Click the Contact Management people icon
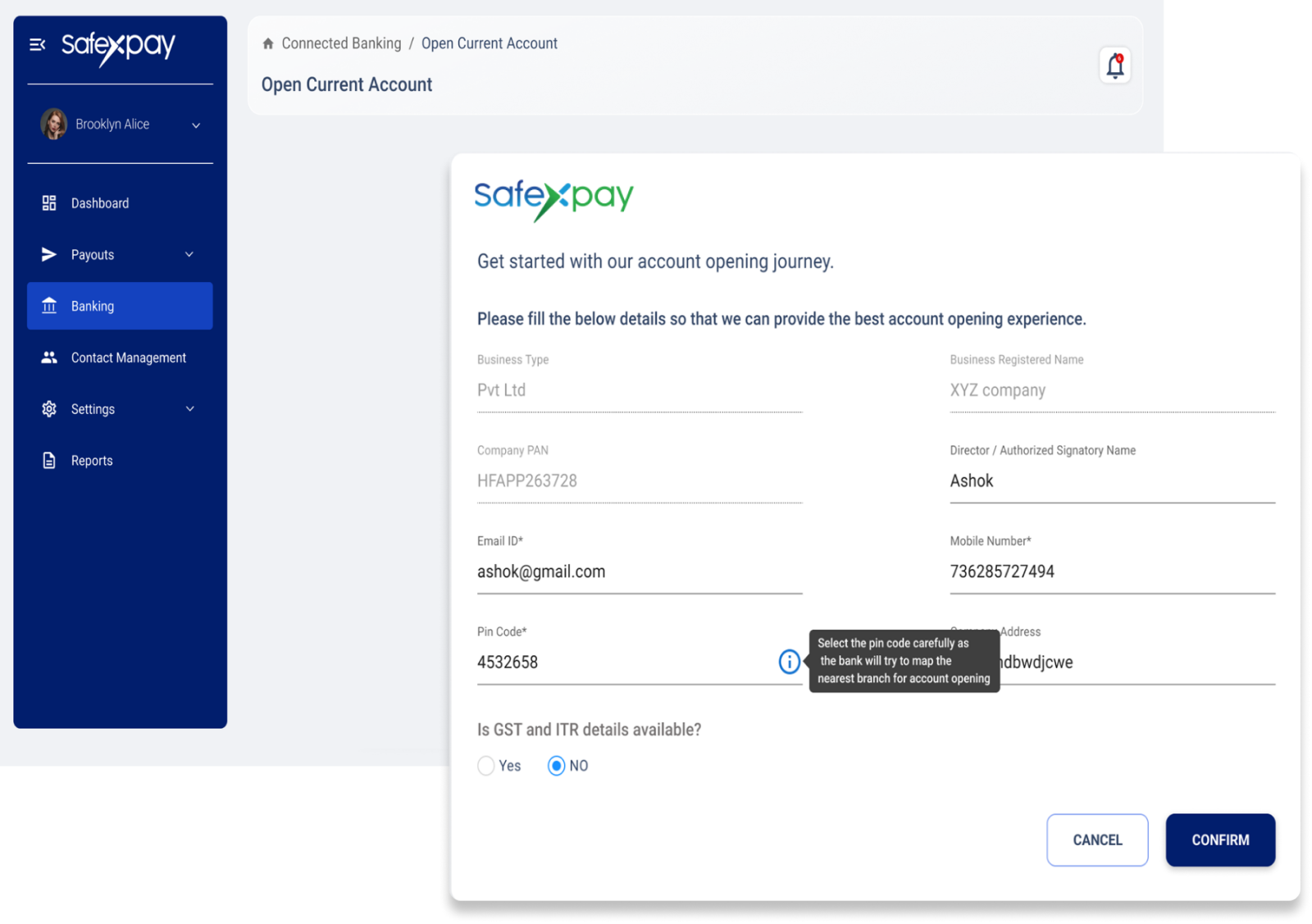This screenshot has width=1312, height=924. click(49, 357)
